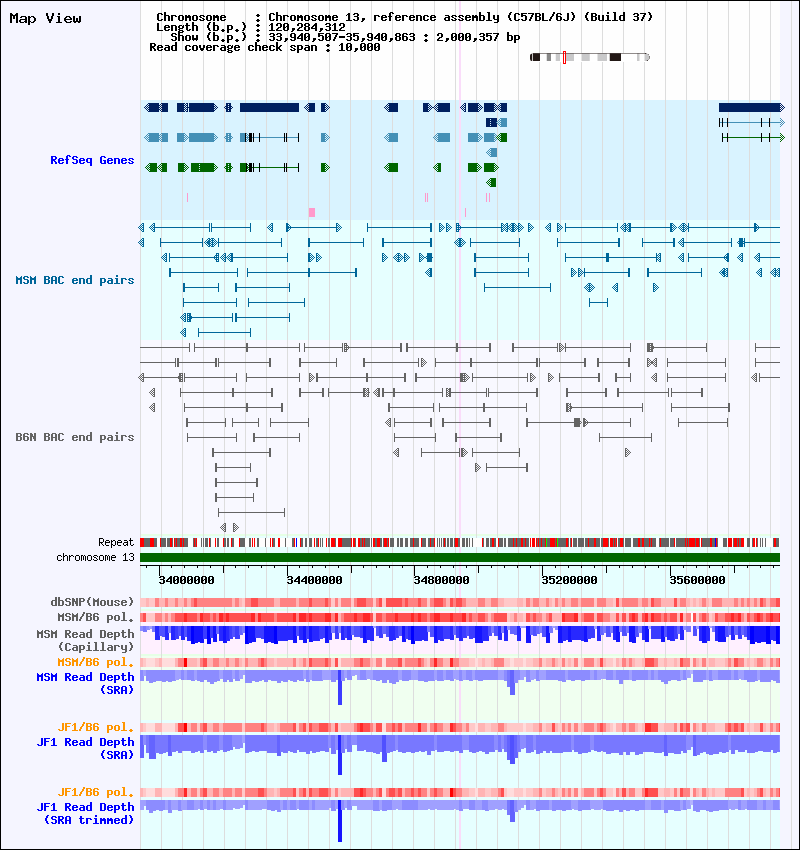Viewport: 800px width, 850px height.
Task: Open the MSM BAC end pairs link
Action: pyautogui.click(x=75, y=280)
